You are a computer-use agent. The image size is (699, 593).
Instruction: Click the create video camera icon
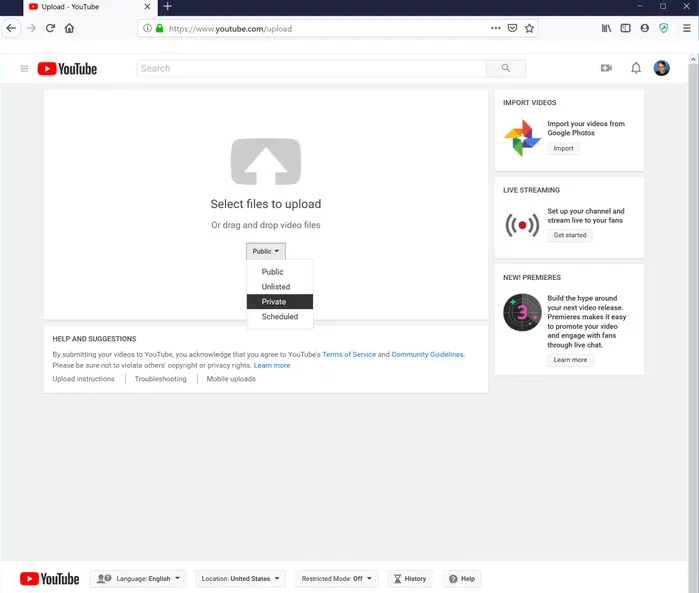(x=606, y=68)
